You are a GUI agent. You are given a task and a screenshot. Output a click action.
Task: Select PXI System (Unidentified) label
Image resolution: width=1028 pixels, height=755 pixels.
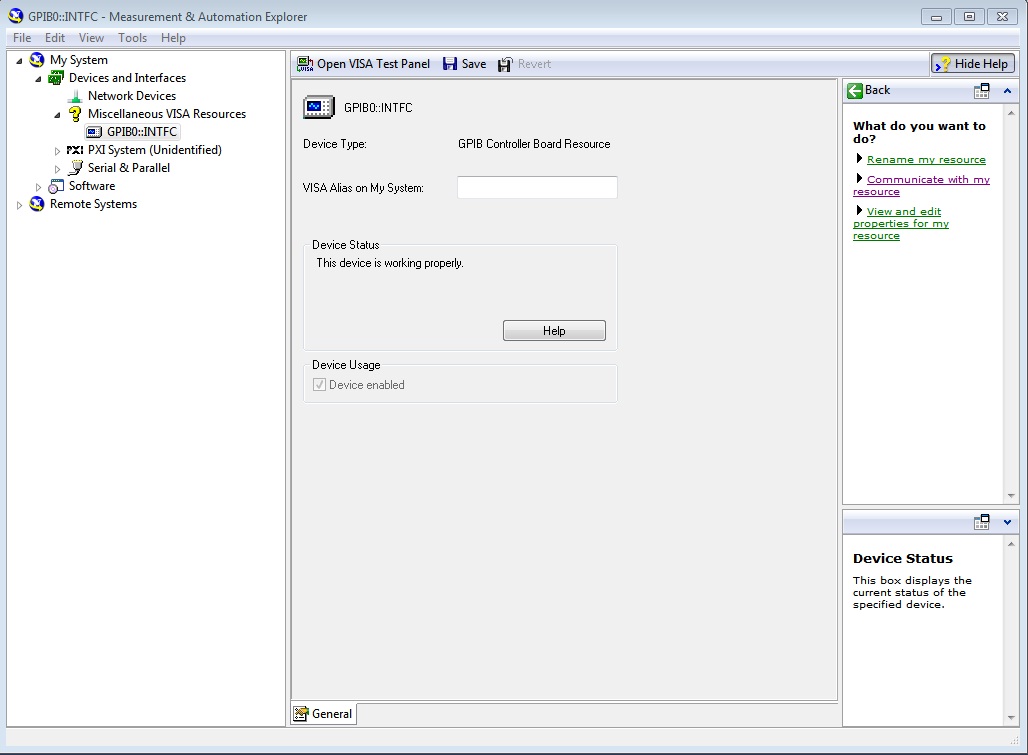(155, 149)
